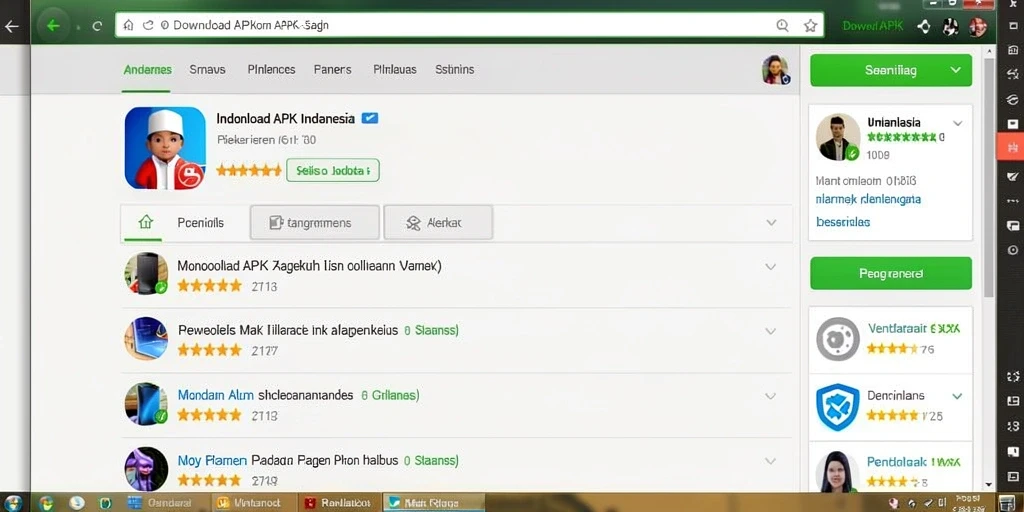
Task: Open the home icon in the Poeniols tab
Action: click(x=146, y=222)
